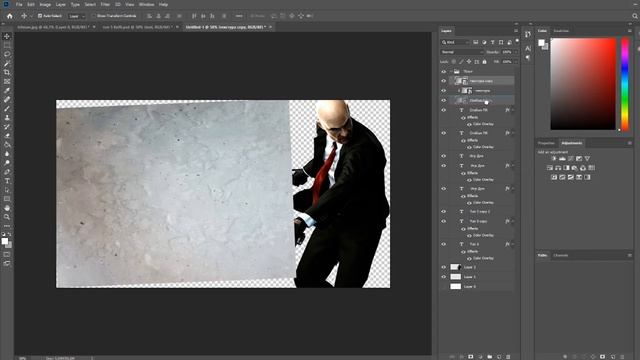Viewport: 640px width, 360px height.
Task: Toggle Show Transform Controls checkbox
Action: pos(94,16)
